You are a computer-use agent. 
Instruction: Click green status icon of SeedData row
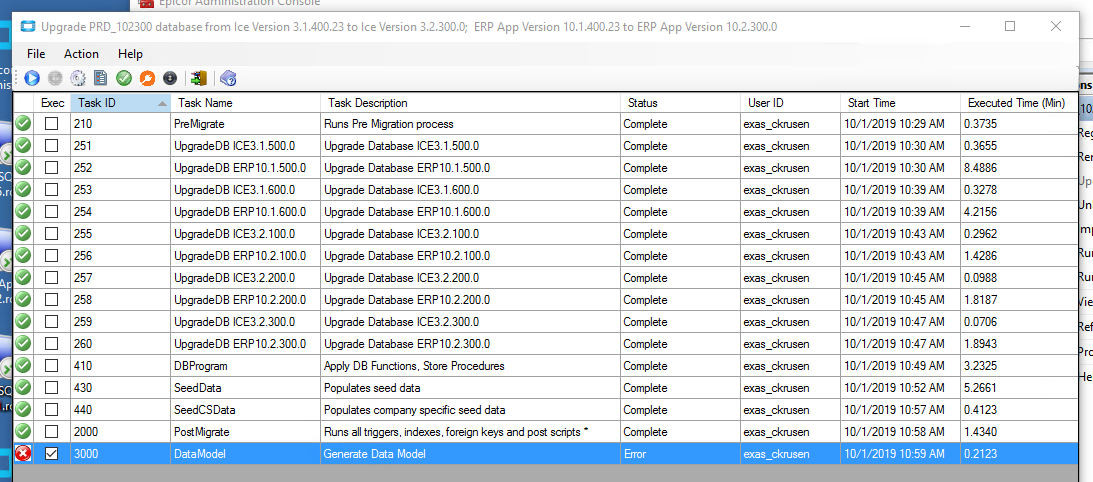pos(24,388)
